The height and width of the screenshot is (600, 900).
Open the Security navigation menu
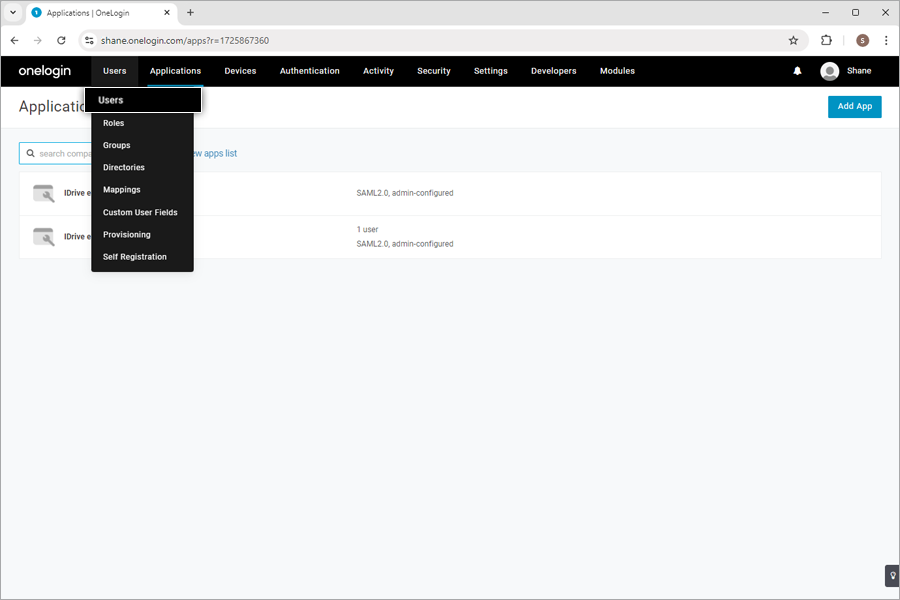point(434,71)
